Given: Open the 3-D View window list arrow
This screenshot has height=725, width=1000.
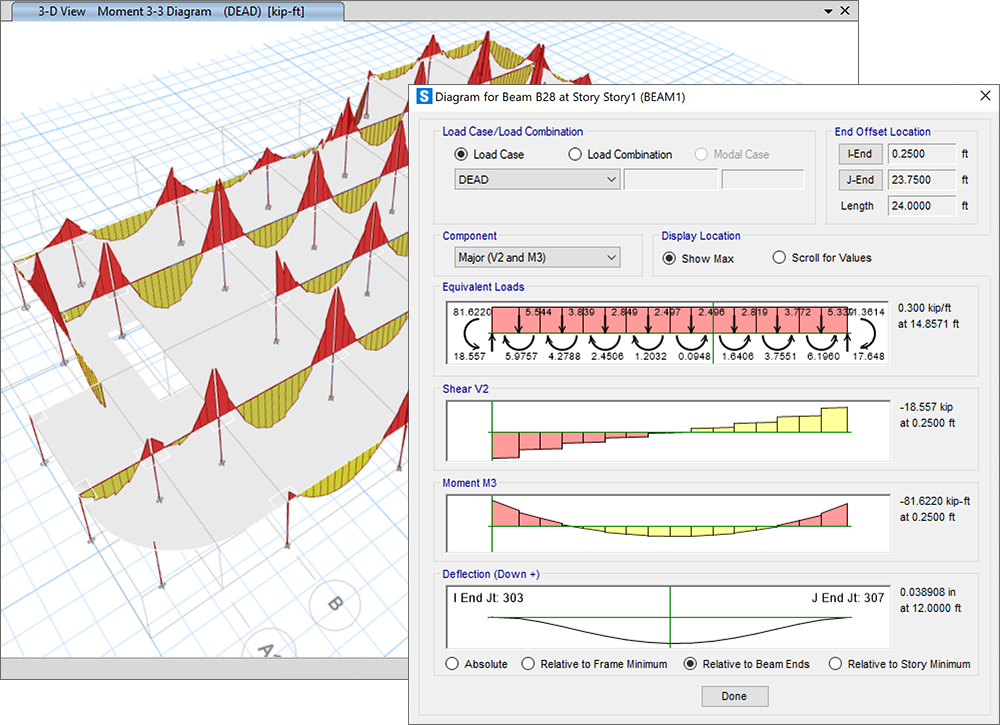Looking at the screenshot, I should [828, 11].
